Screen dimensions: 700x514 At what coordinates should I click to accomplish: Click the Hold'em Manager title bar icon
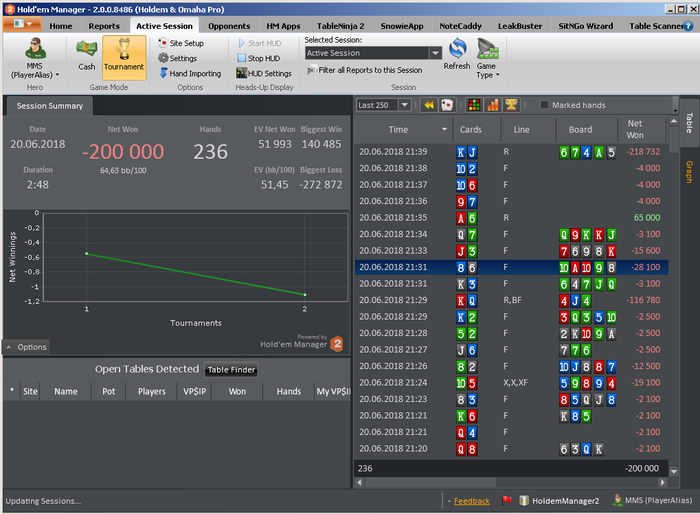10,9
